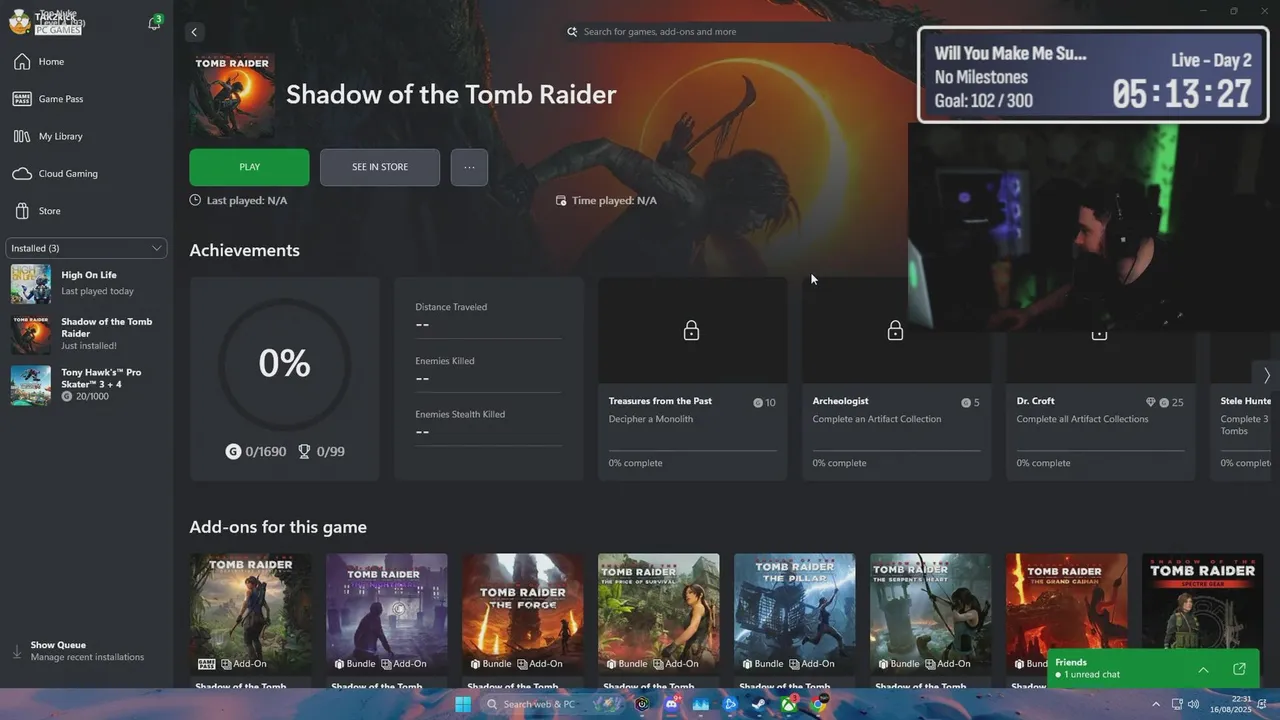Select High On Life in installed list

(x=86, y=283)
